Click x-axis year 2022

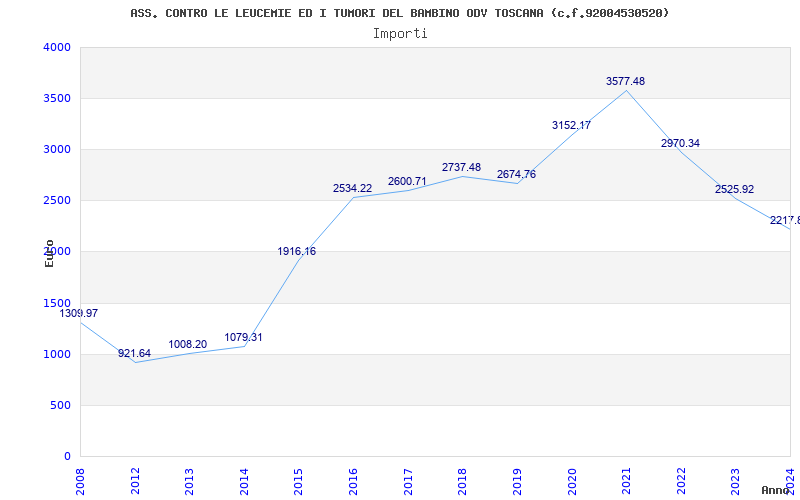point(681,482)
